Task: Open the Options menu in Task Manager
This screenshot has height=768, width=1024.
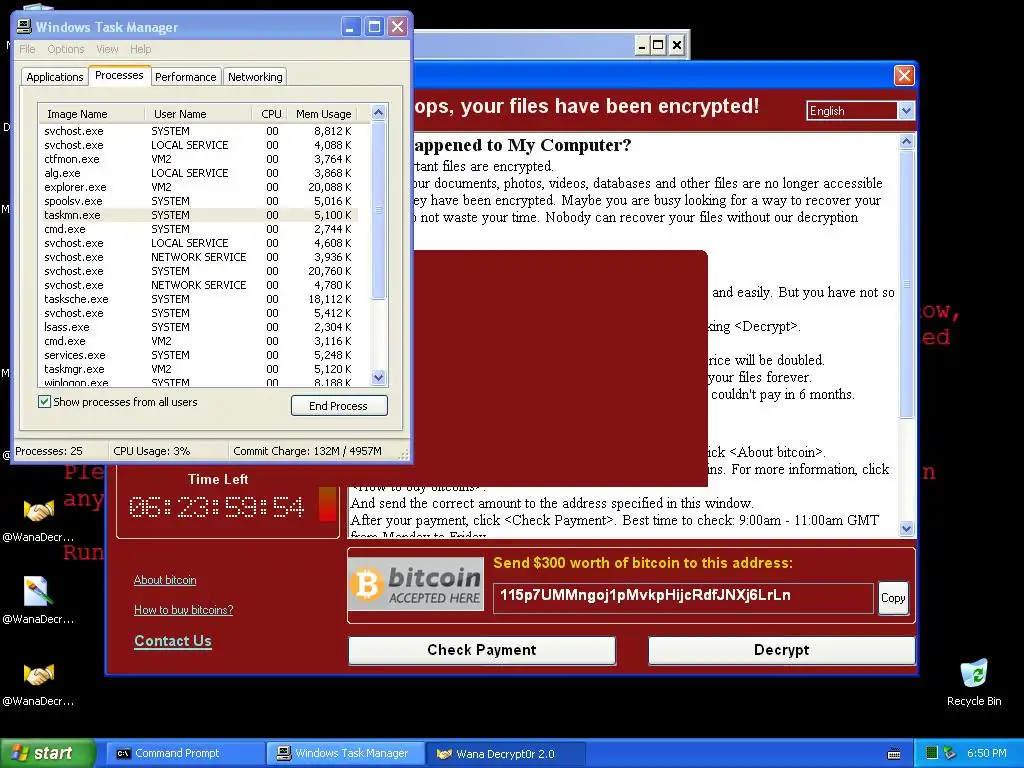Action: (x=65, y=49)
